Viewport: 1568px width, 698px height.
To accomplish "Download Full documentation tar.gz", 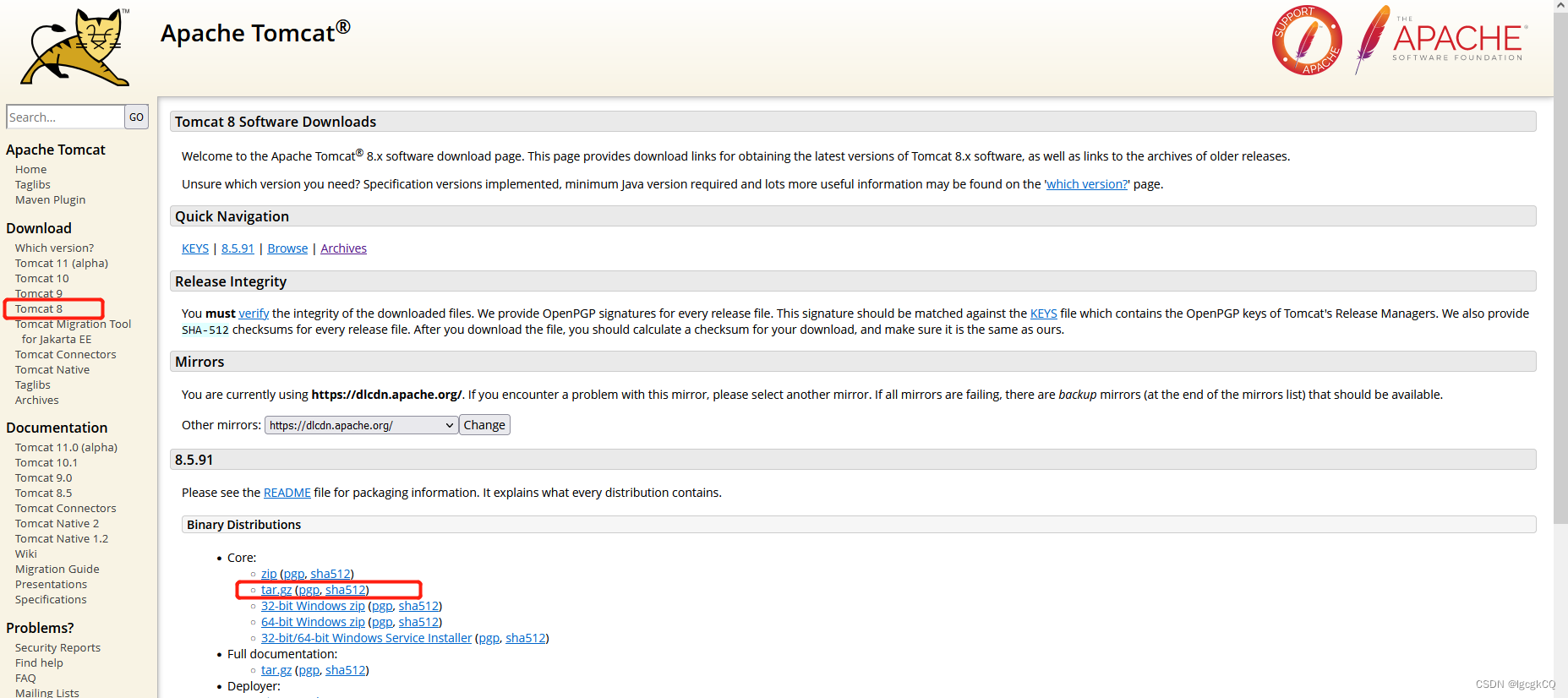I will coord(276,670).
